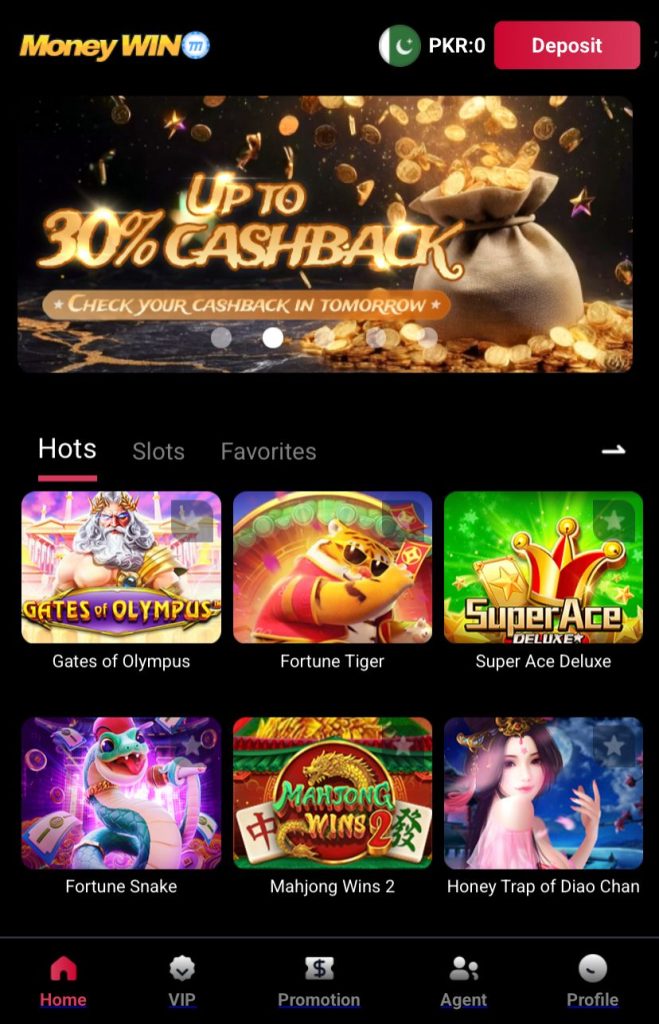
Task: Select the last banner carousel dot
Action: point(428,338)
